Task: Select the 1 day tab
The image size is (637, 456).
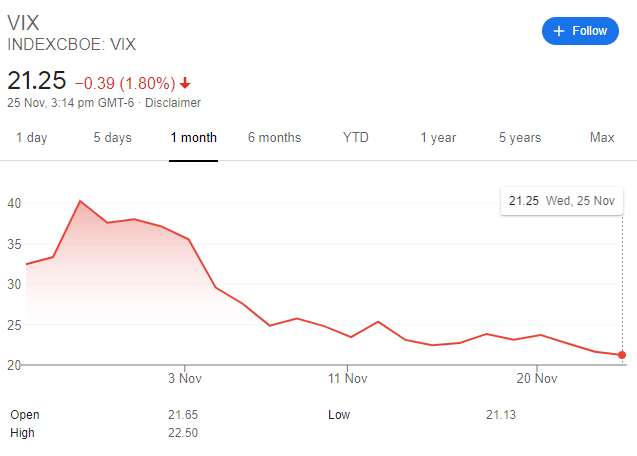Action: 31,137
